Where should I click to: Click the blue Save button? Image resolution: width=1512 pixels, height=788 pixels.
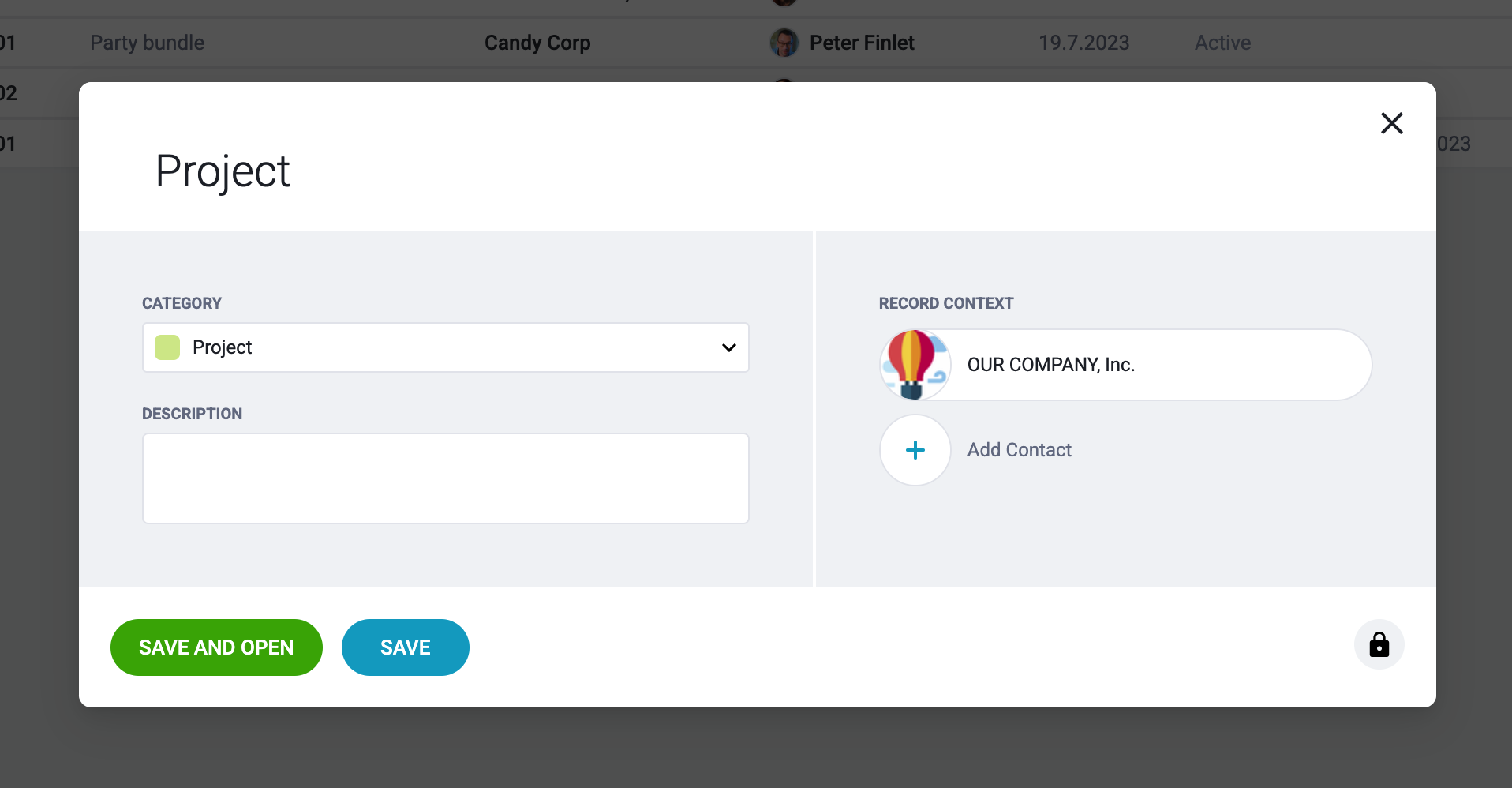[x=406, y=647]
